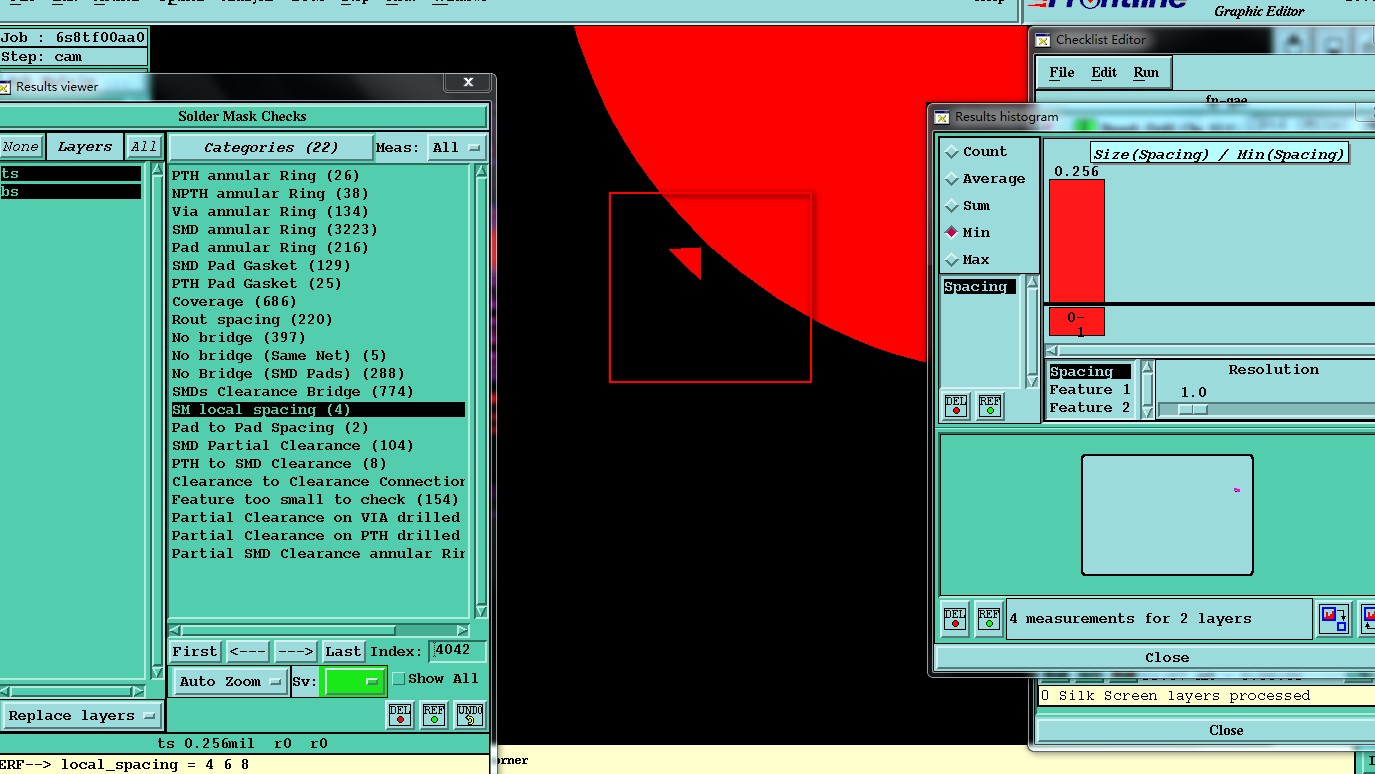
Task: Click categories horizontal scroll-right arrow
Action: click(x=462, y=631)
